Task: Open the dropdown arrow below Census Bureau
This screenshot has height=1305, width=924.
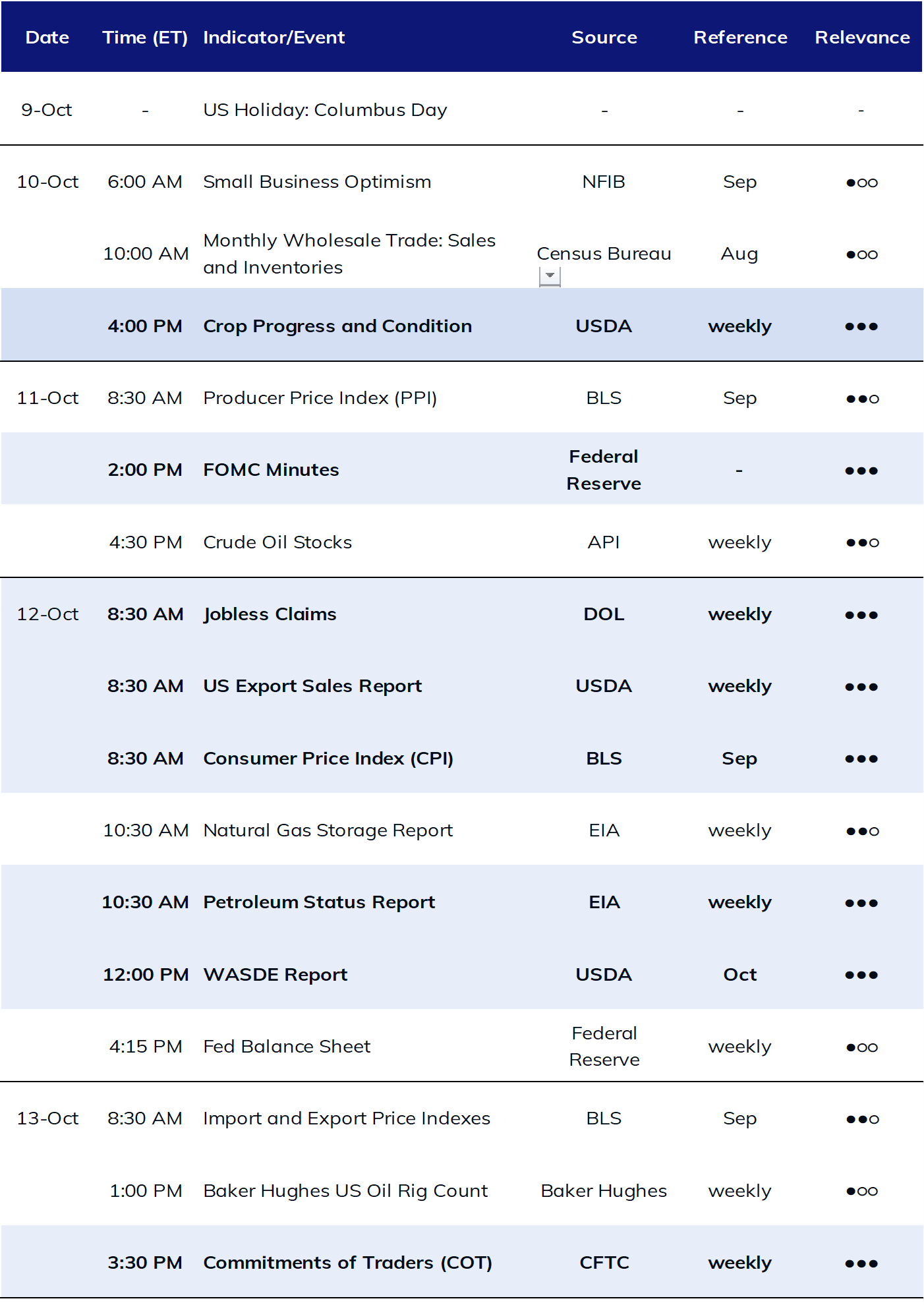Action: coord(550,276)
